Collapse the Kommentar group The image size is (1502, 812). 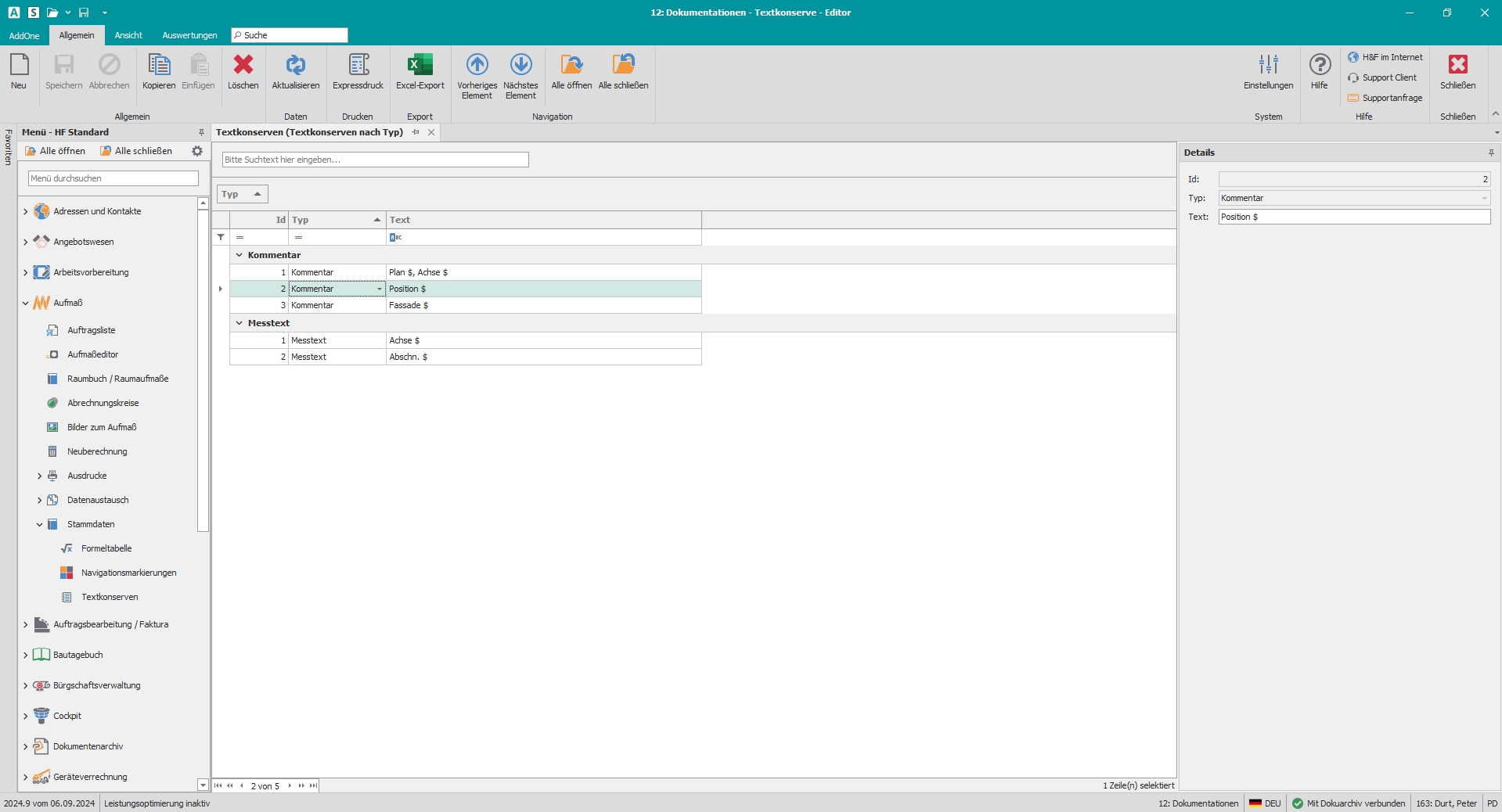pyautogui.click(x=240, y=255)
